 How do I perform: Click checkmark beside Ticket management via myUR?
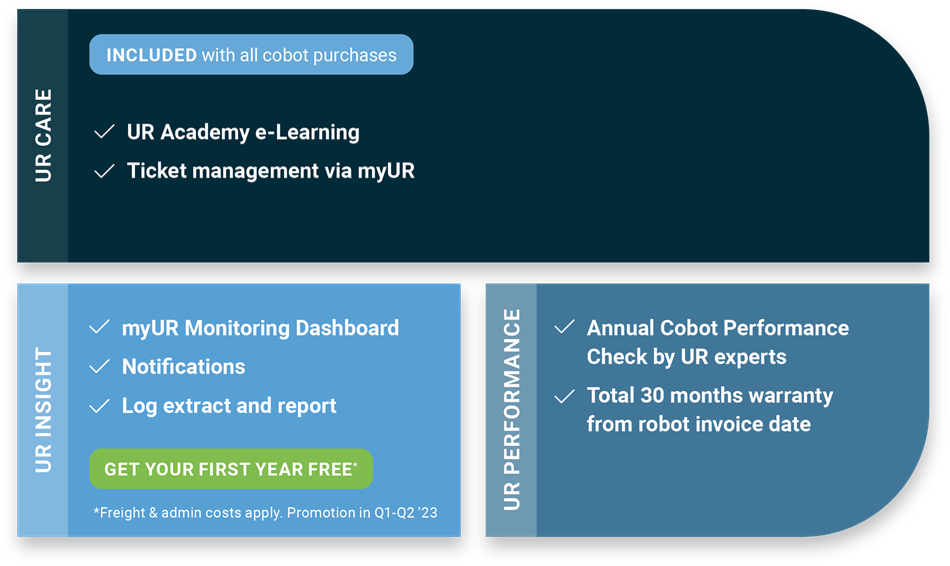tap(105, 171)
